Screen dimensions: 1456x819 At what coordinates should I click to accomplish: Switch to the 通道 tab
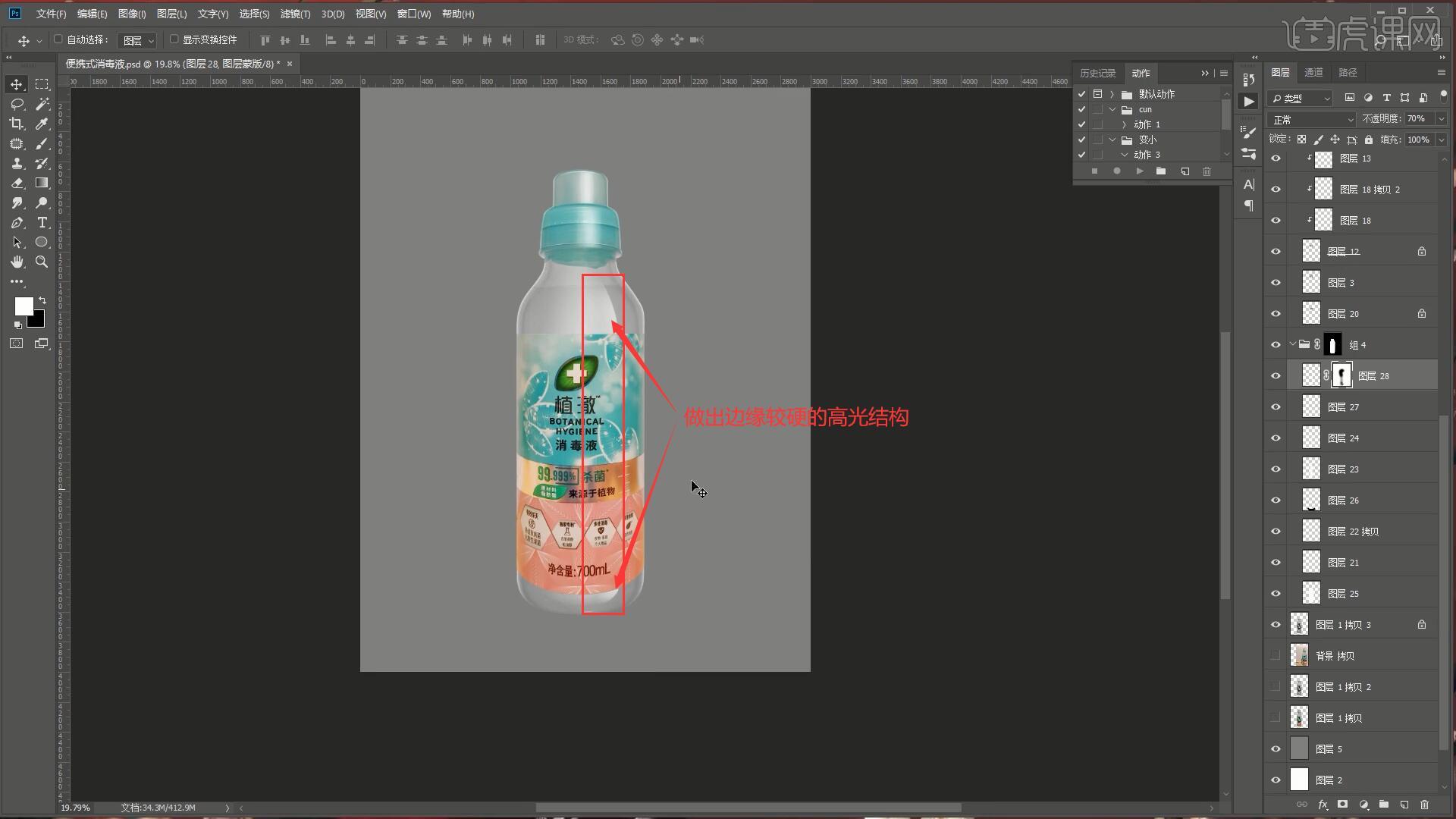click(x=1313, y=72)
